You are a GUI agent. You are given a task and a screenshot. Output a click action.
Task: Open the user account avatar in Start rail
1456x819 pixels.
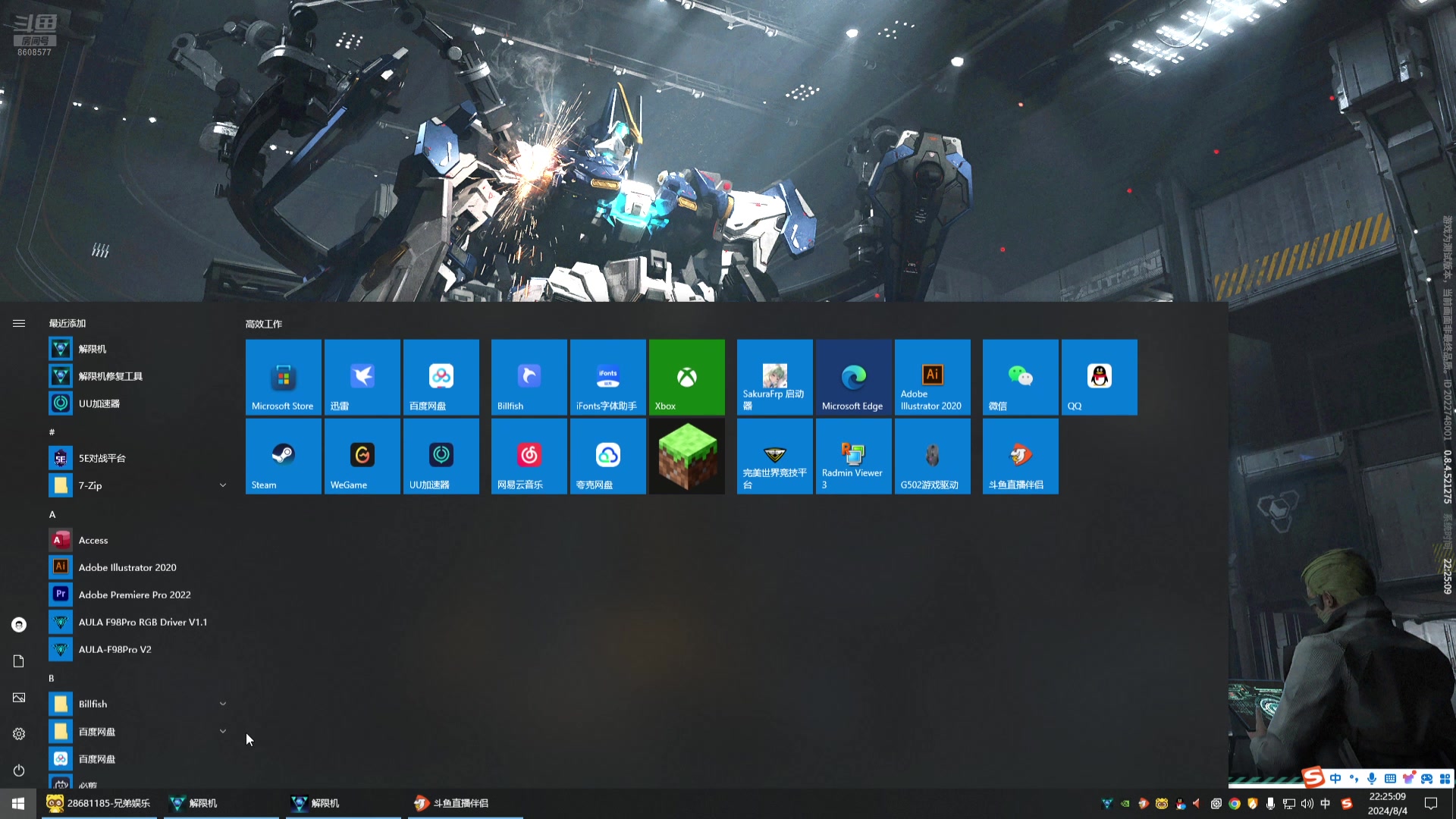pyautogui.click(x=19, y=625)
